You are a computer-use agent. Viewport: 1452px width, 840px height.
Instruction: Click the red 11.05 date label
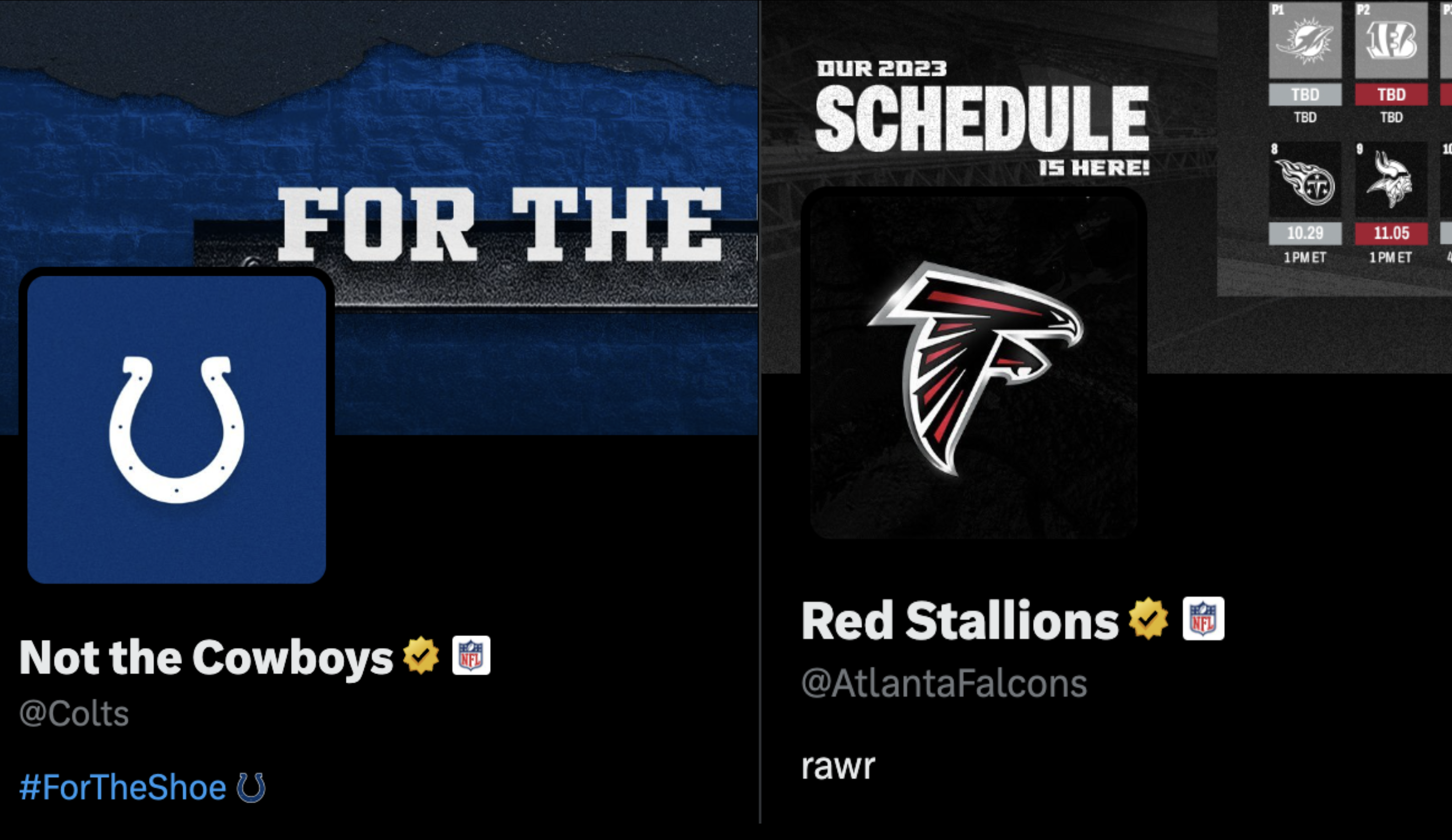coord(1391,233)
